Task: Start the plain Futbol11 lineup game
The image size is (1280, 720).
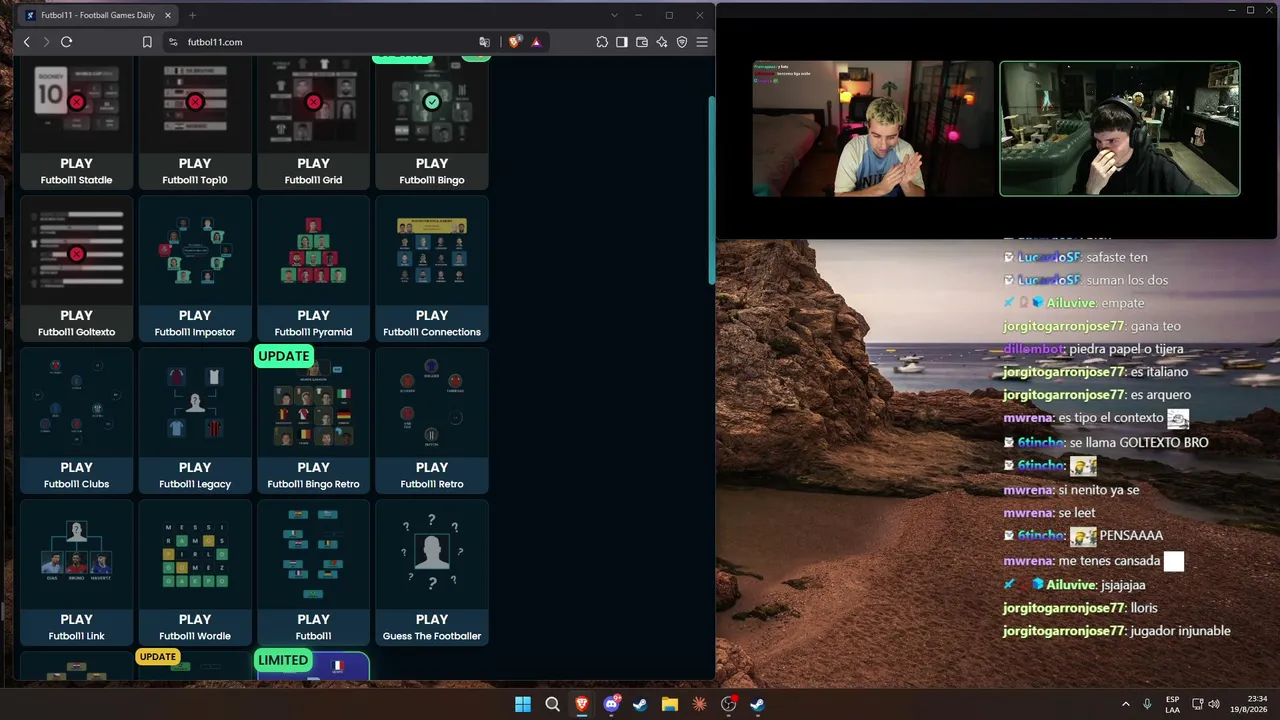Action: [313, 572]
